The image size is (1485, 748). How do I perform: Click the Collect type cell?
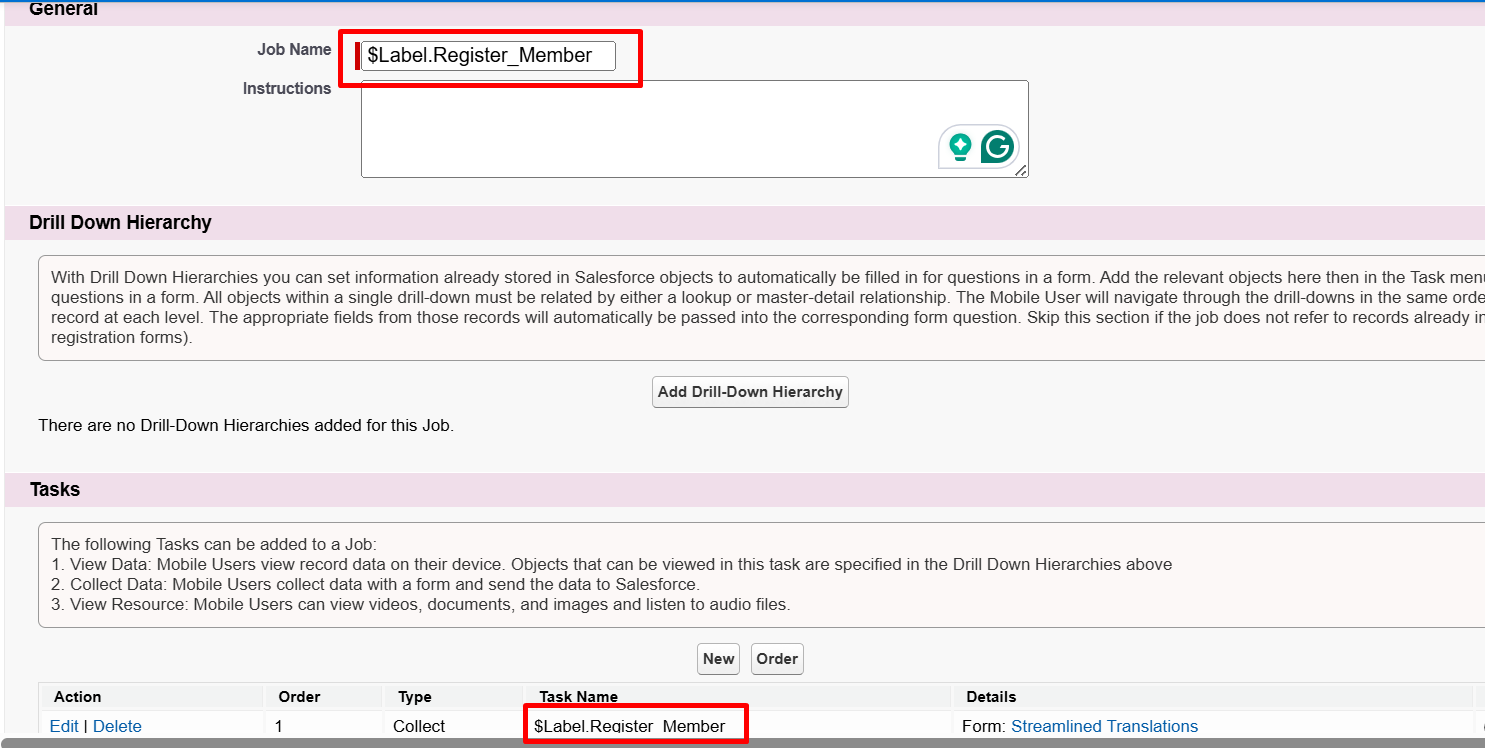click(x=419, y=726)
